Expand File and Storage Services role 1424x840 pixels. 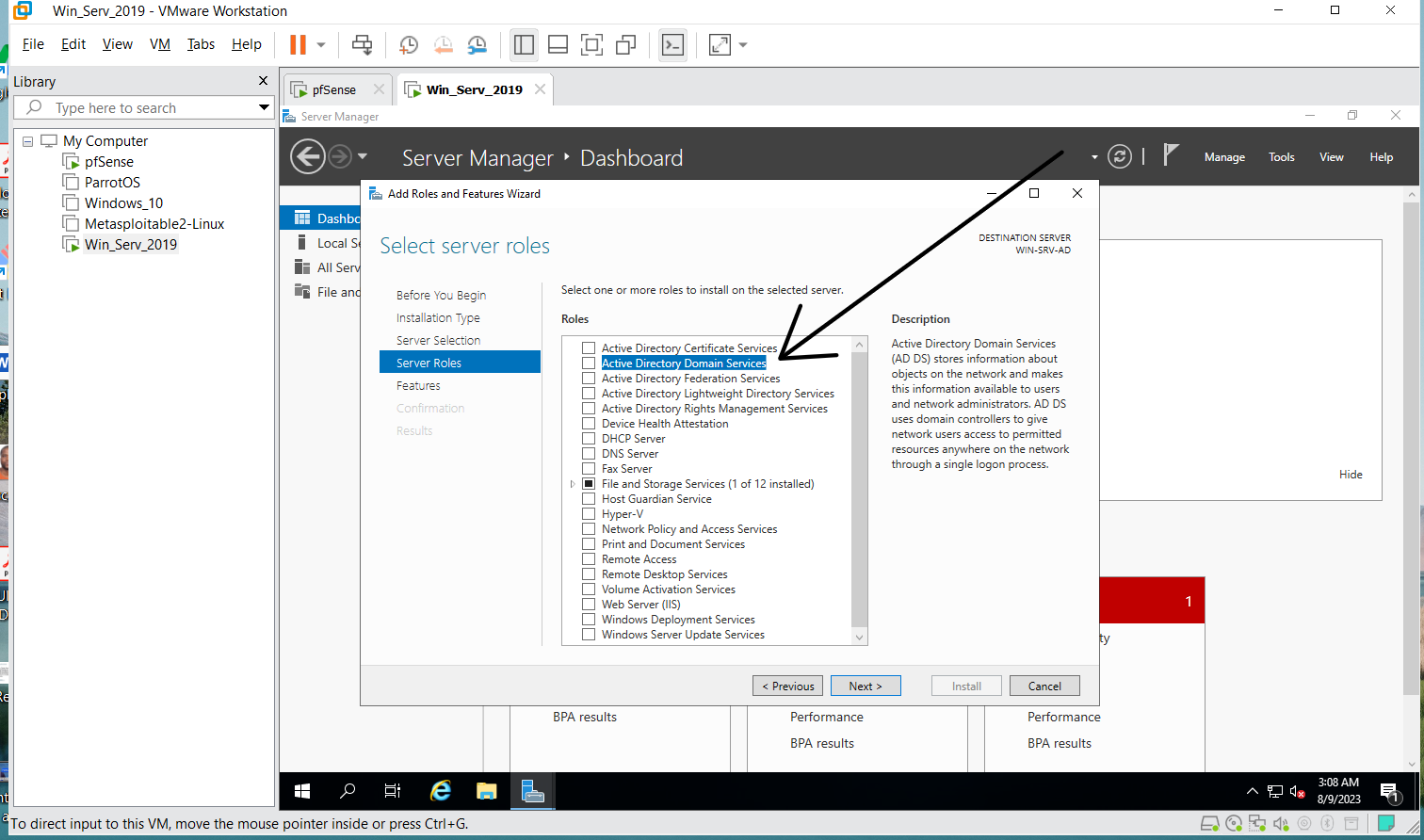[x=573, y=484]
